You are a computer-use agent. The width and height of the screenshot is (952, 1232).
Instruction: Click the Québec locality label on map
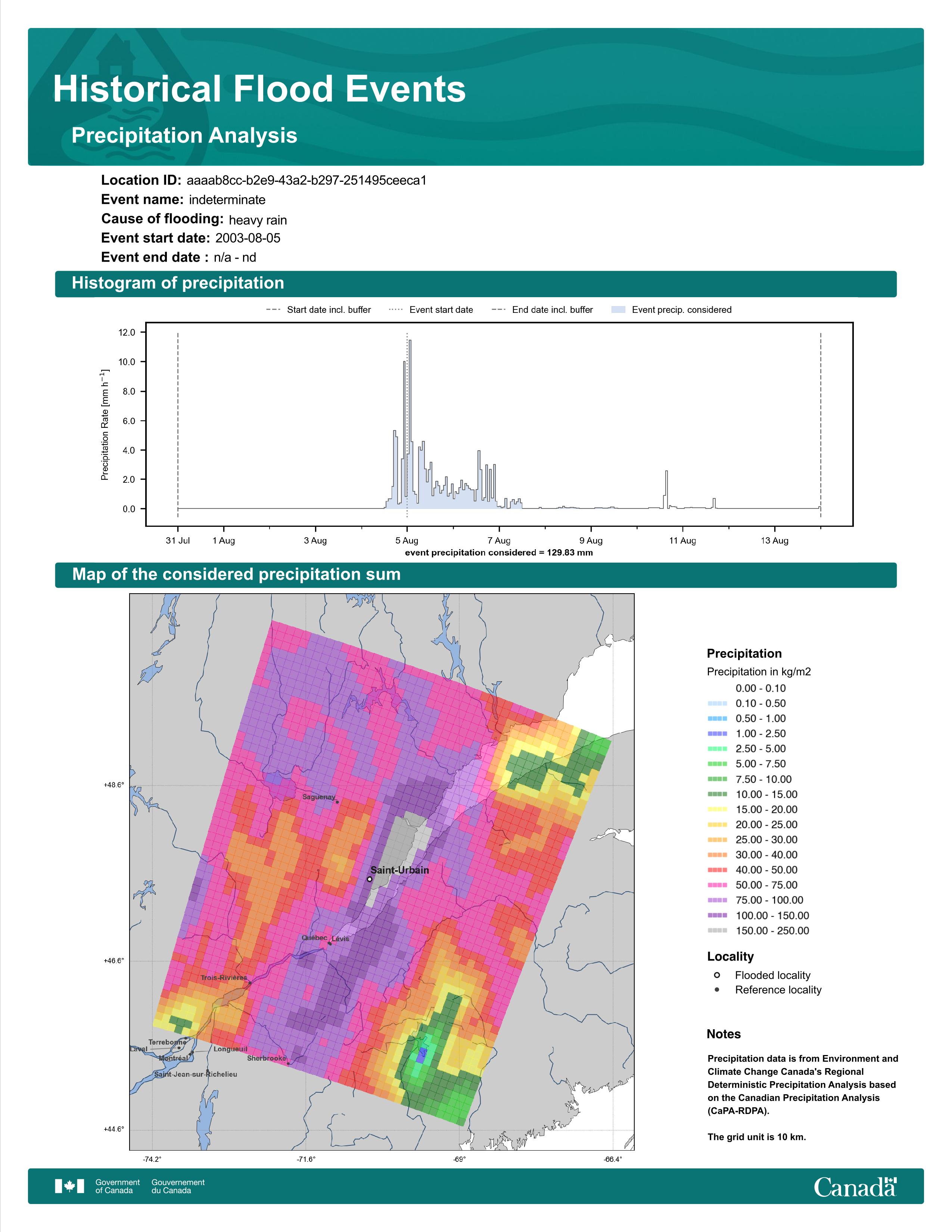[314, 937]
